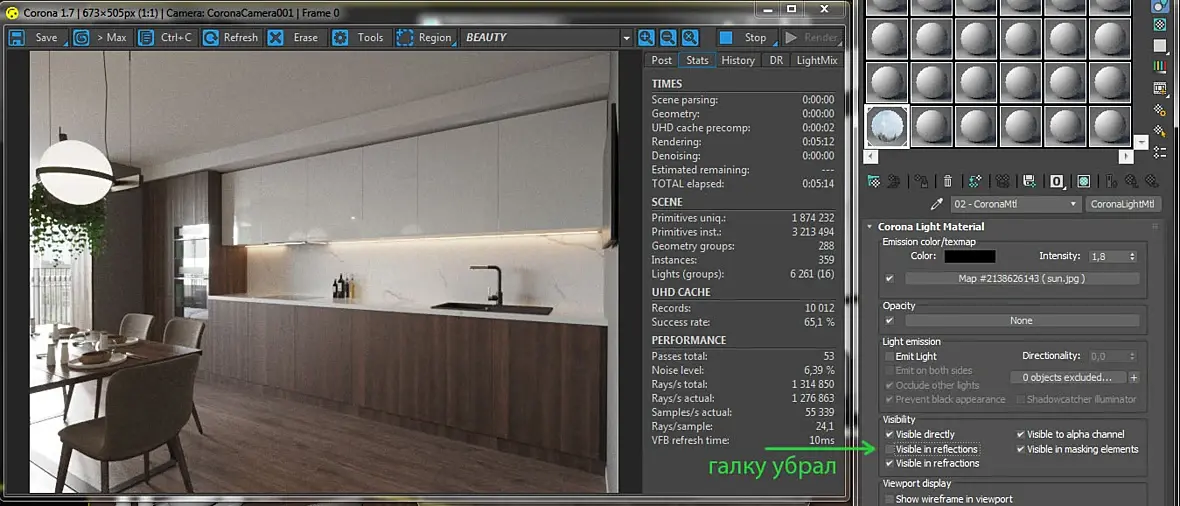Open Material/Map Navigator icon
The width and height of the screenshot is (1180, 506).
pos(1159,152)
